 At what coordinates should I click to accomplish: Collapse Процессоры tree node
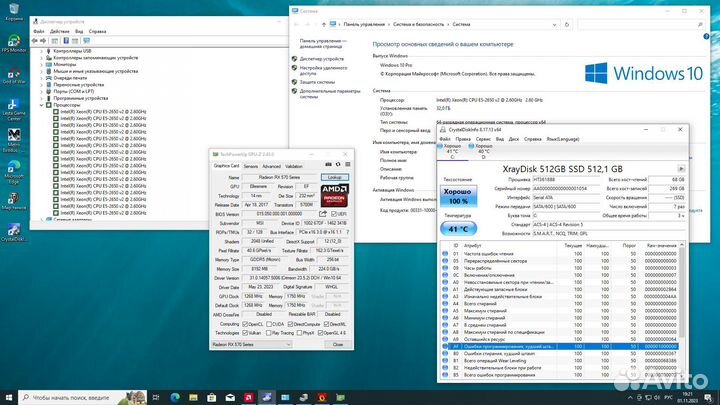click(42, 105)
